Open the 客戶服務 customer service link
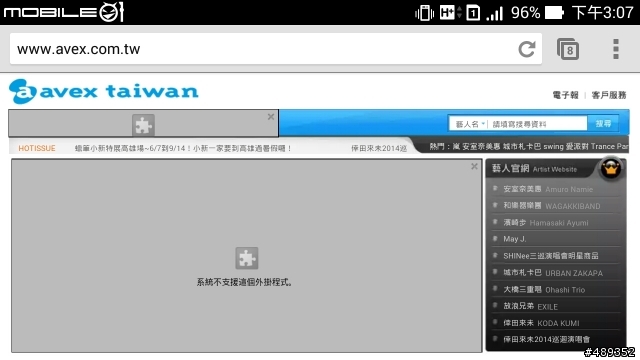Viewport: 640px width, 360px height. 609,95
